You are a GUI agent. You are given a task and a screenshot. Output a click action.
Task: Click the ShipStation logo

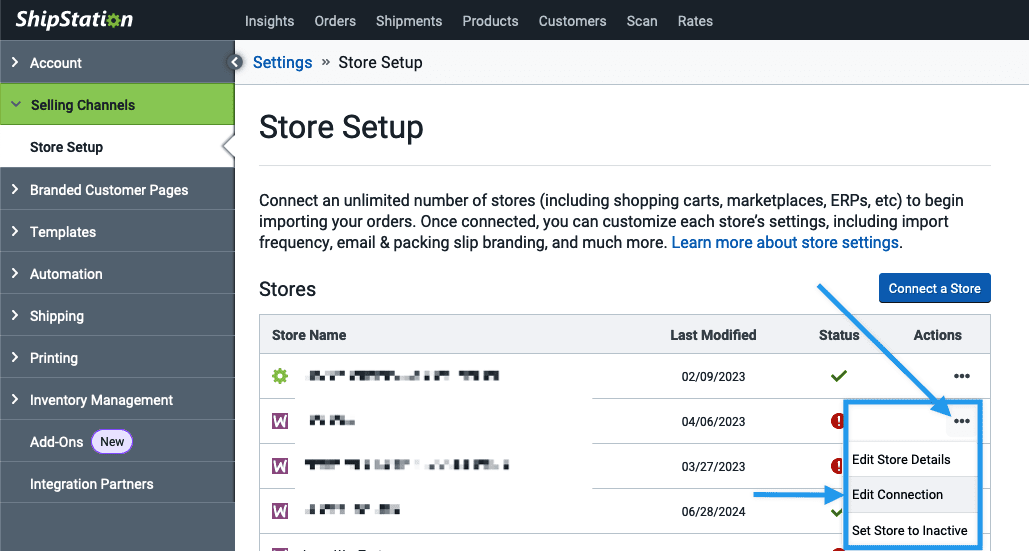pyautogui.click(x=74, y=20)
